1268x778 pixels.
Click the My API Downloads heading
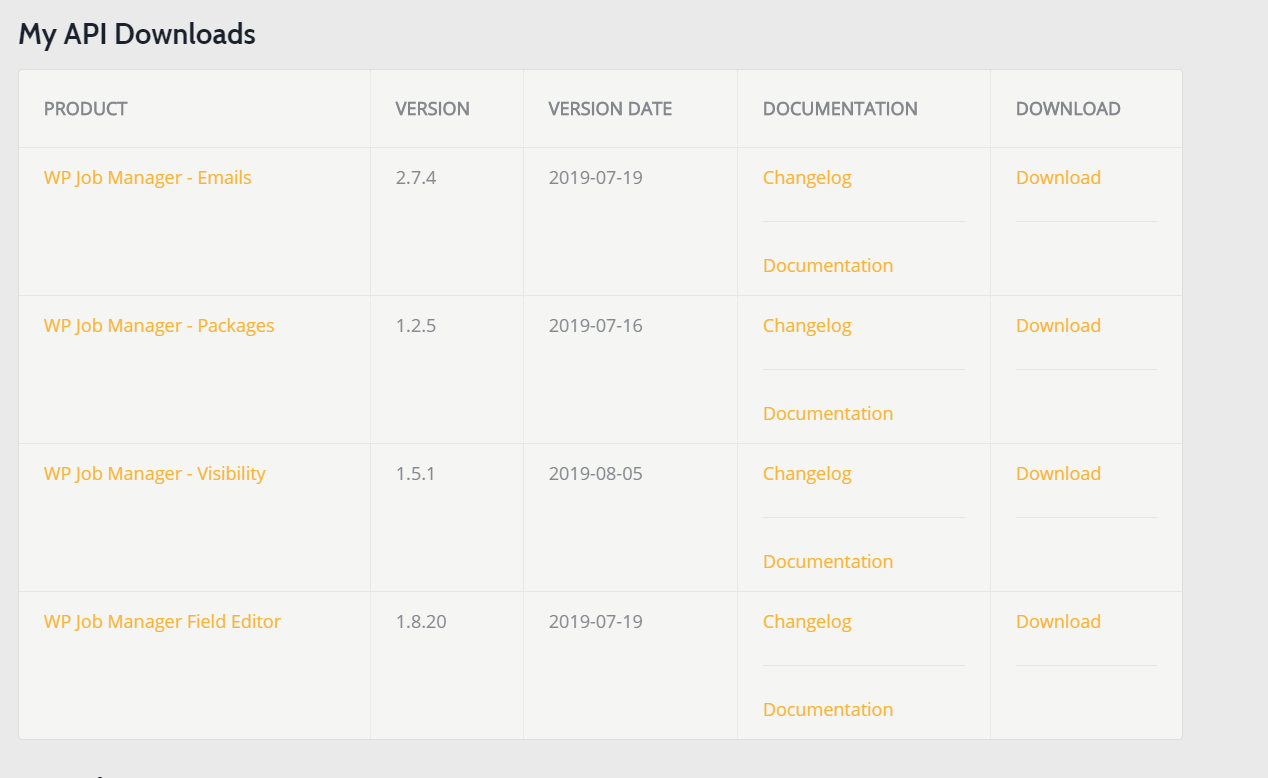tap(137, 35)
